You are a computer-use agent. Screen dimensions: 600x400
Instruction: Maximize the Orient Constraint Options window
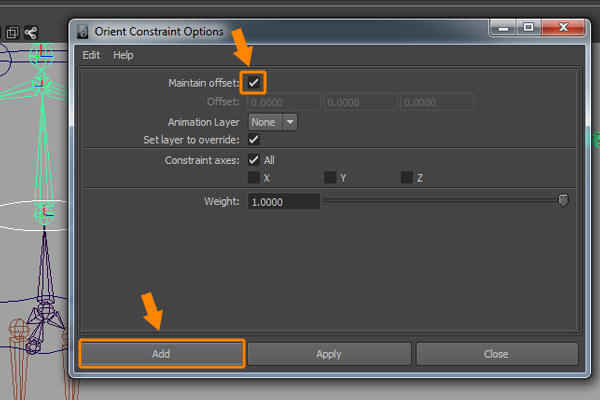click(x=529, y=28)
